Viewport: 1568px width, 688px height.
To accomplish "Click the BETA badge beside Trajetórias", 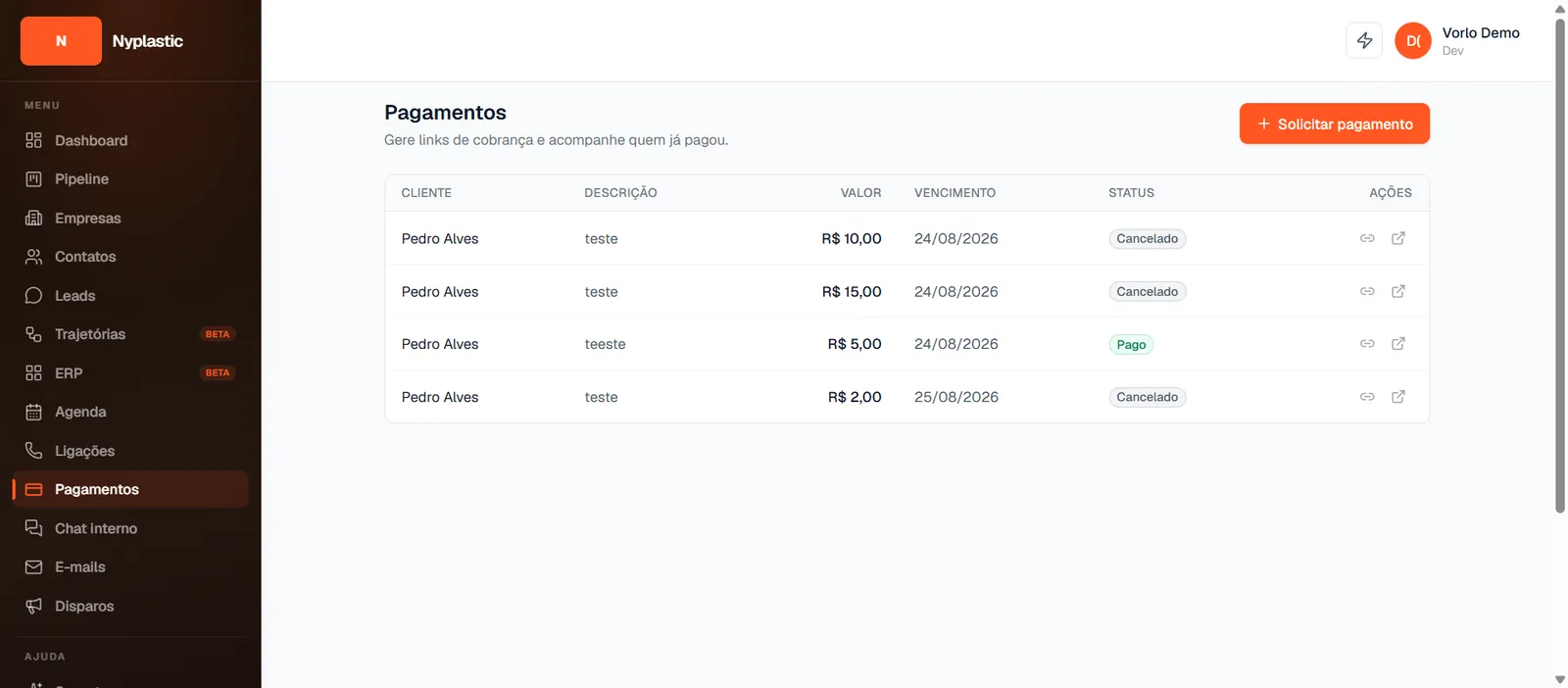I will point(218,334).
